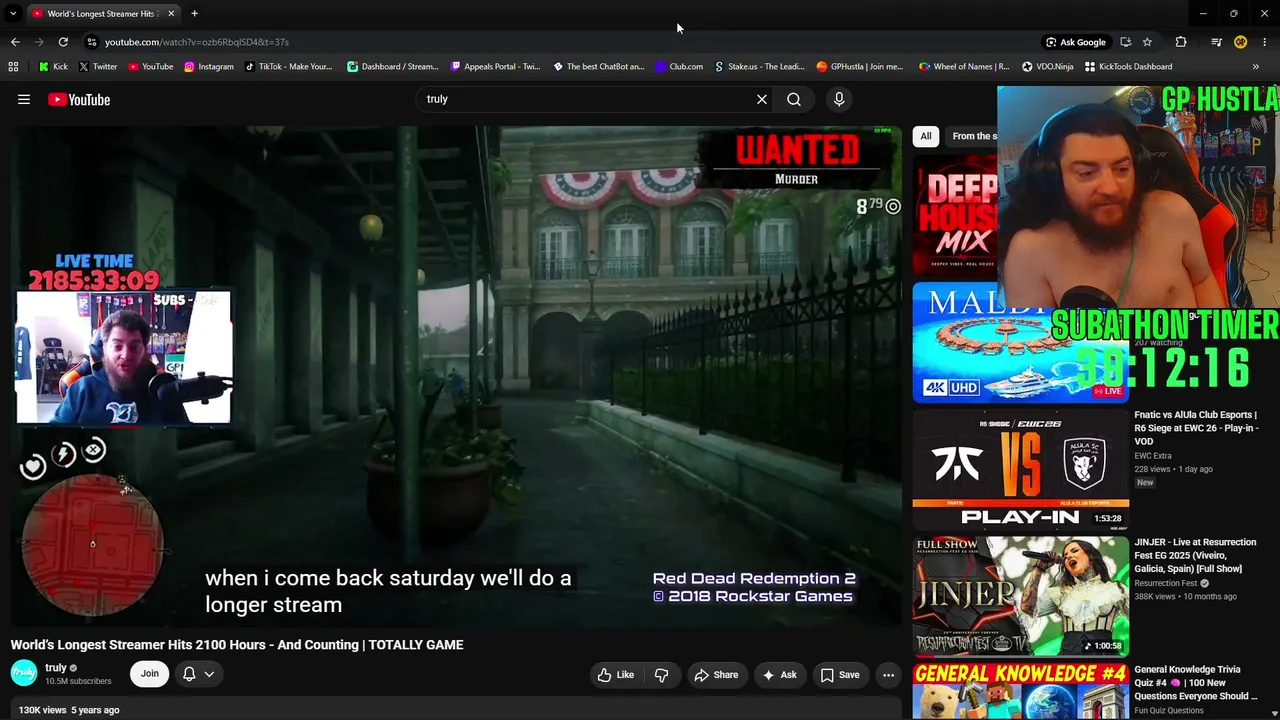This screenshot has height=720, width=1280.
Task: Clear the search box text
Action: point(762,99)
